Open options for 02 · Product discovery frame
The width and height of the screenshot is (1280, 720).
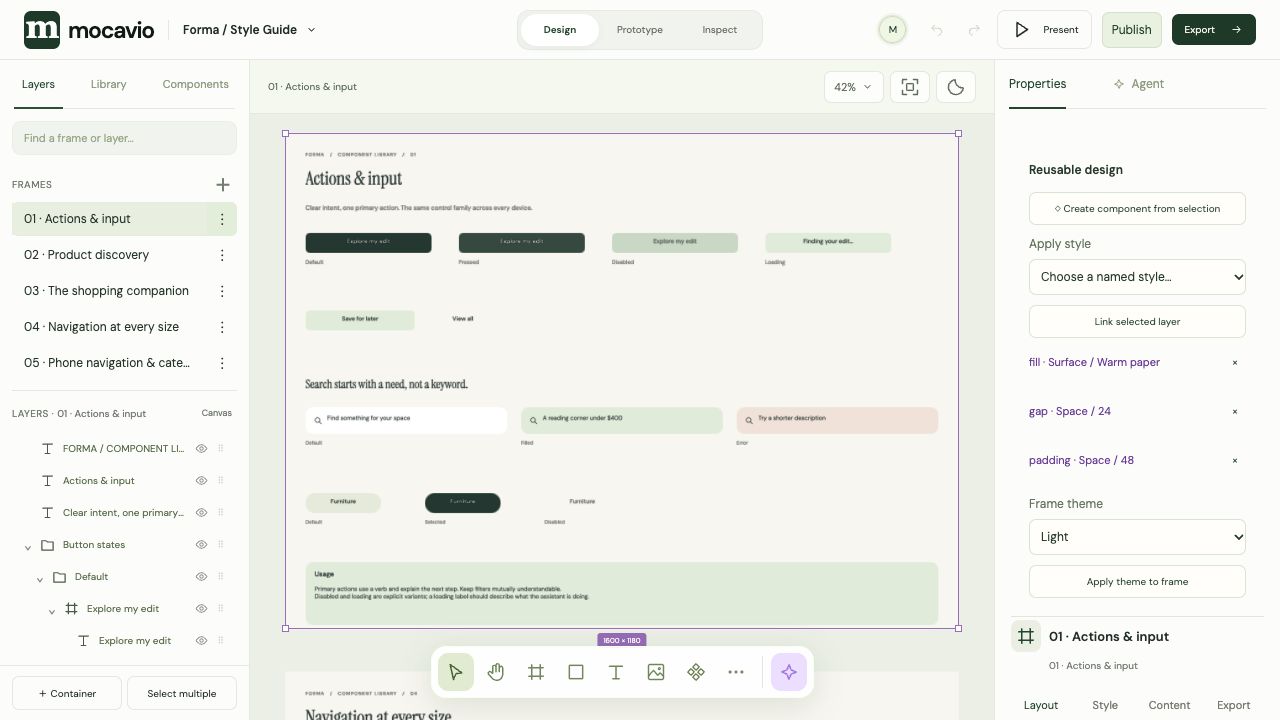coord(222,255)
